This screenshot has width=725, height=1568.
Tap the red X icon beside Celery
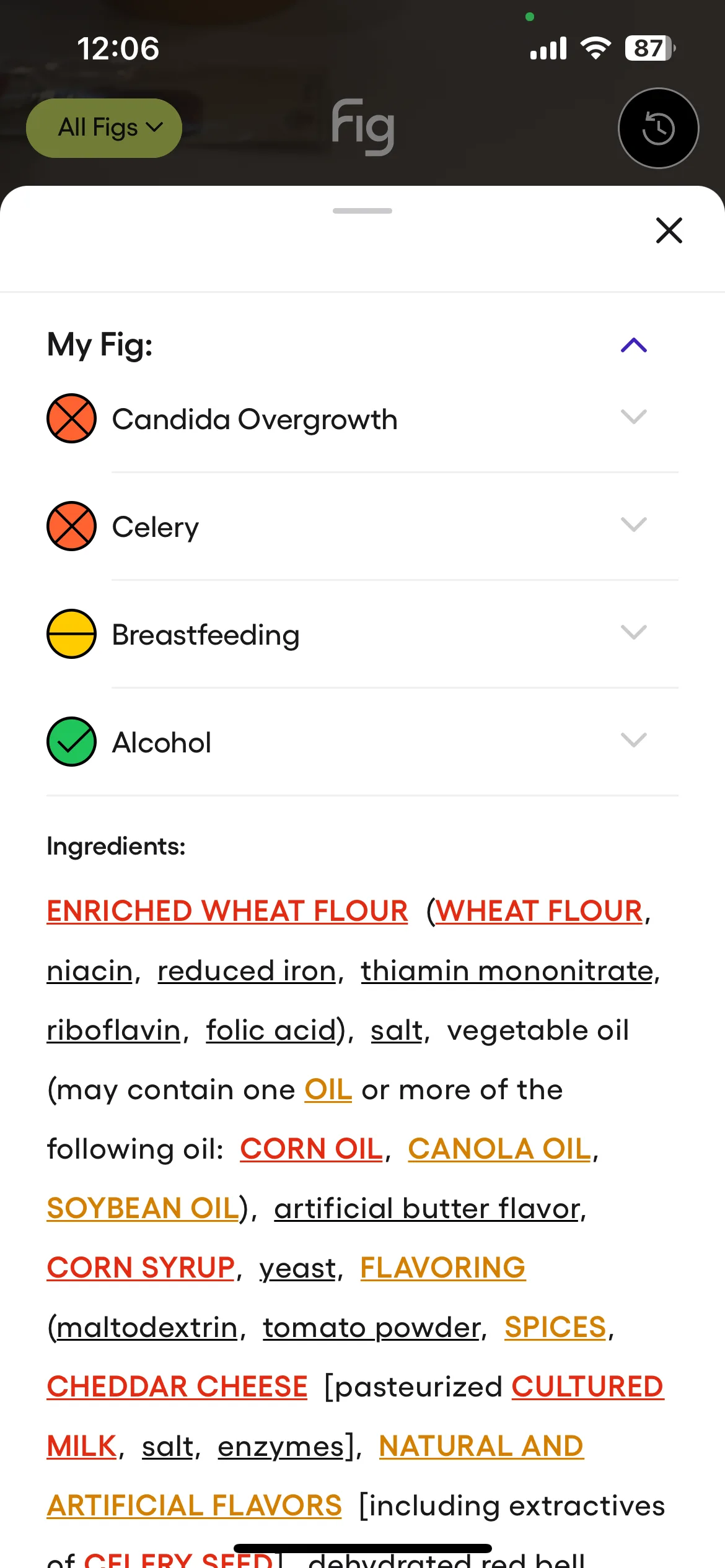point(71,526)
